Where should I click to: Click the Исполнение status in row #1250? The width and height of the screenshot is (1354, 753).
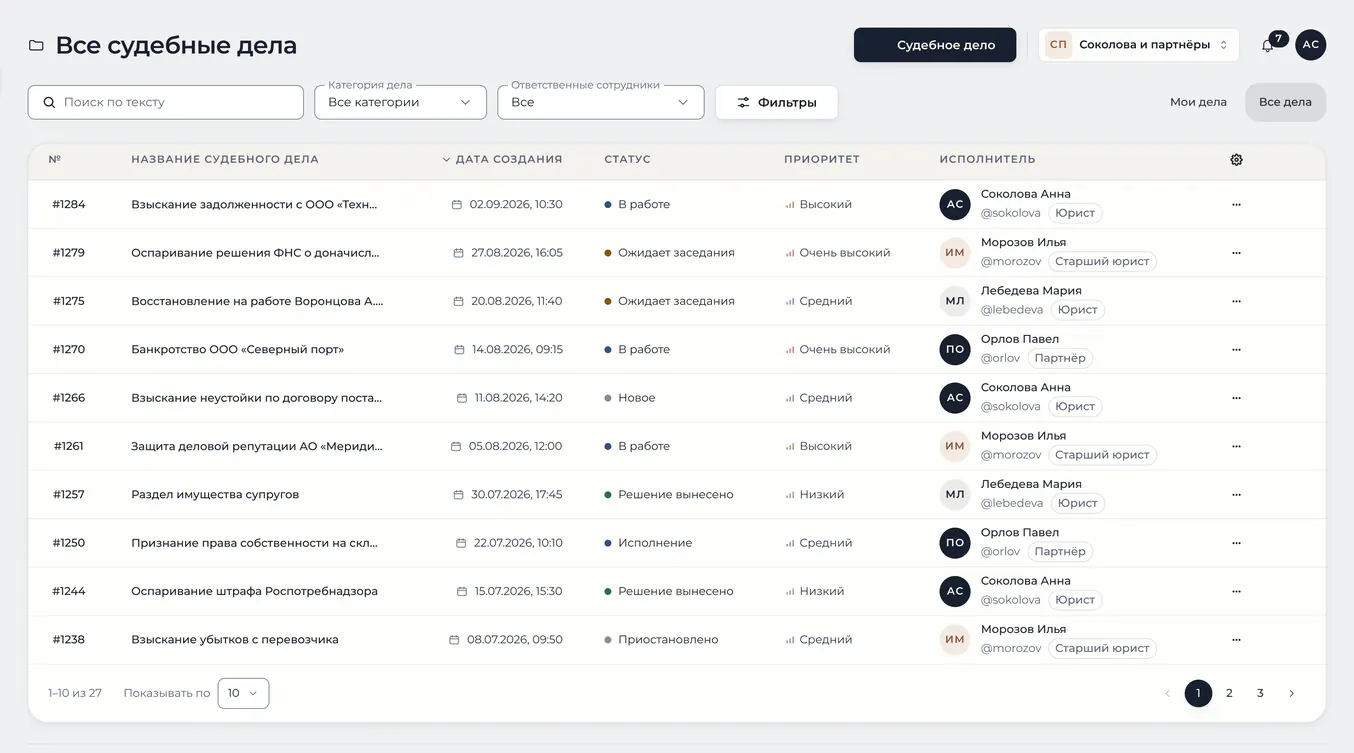[648, 543]
